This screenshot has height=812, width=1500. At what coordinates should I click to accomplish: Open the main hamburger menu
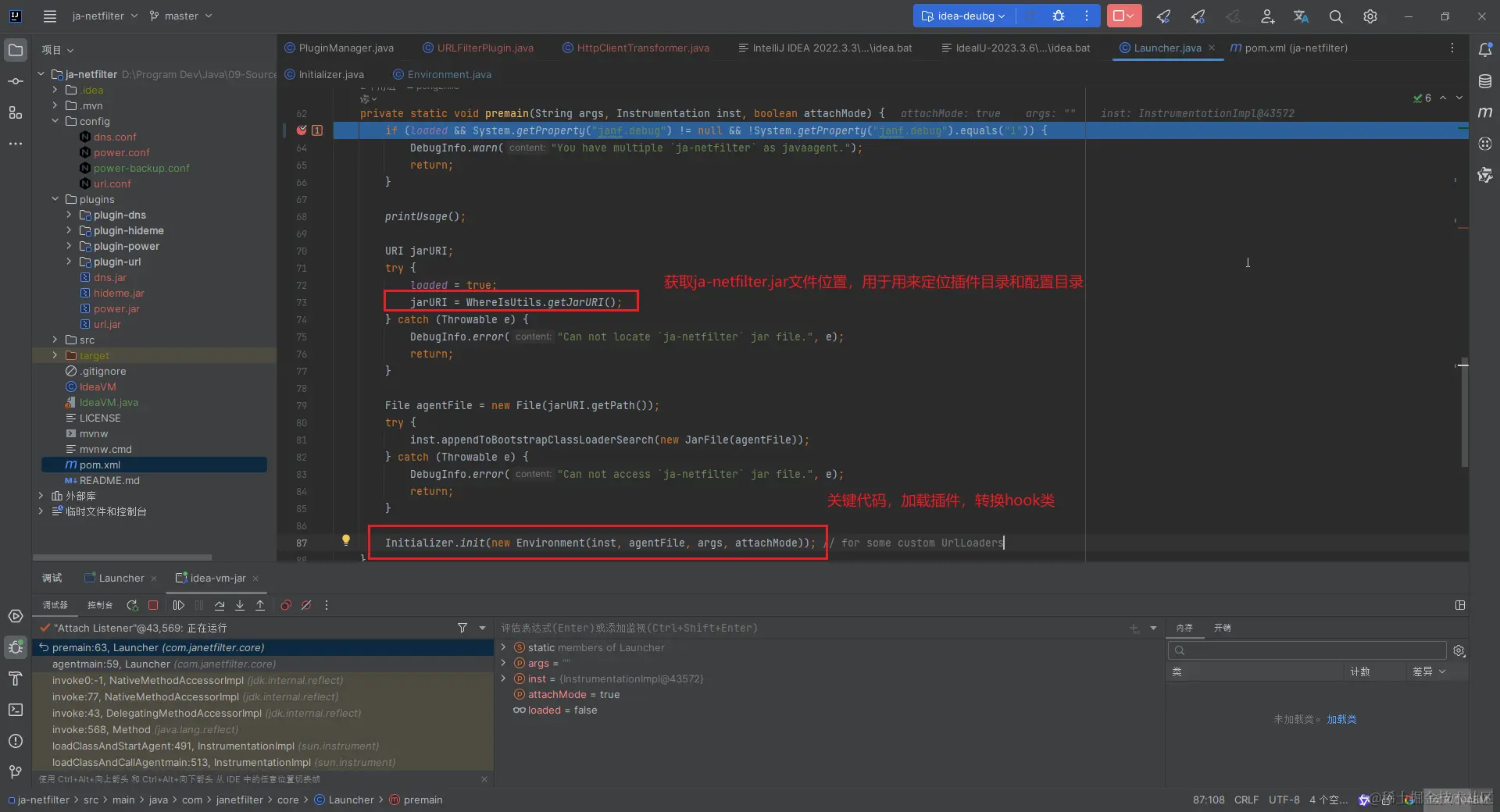[x=50, y=16]
